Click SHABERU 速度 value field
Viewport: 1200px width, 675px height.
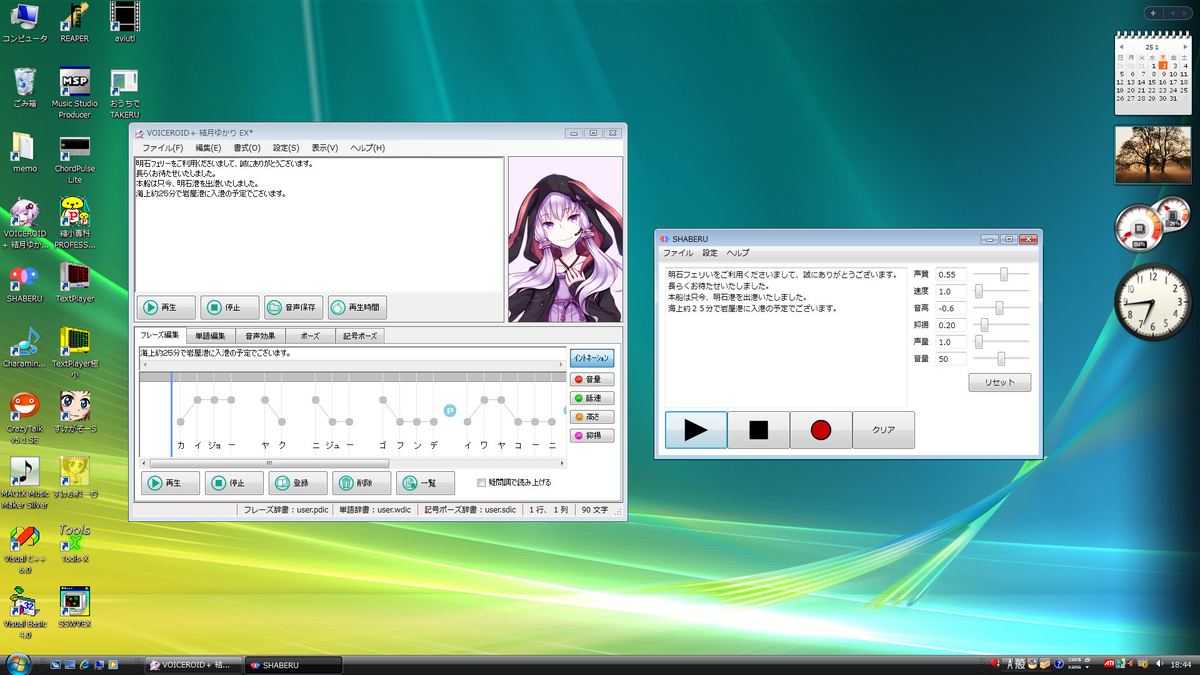click(x=951, y=291)
